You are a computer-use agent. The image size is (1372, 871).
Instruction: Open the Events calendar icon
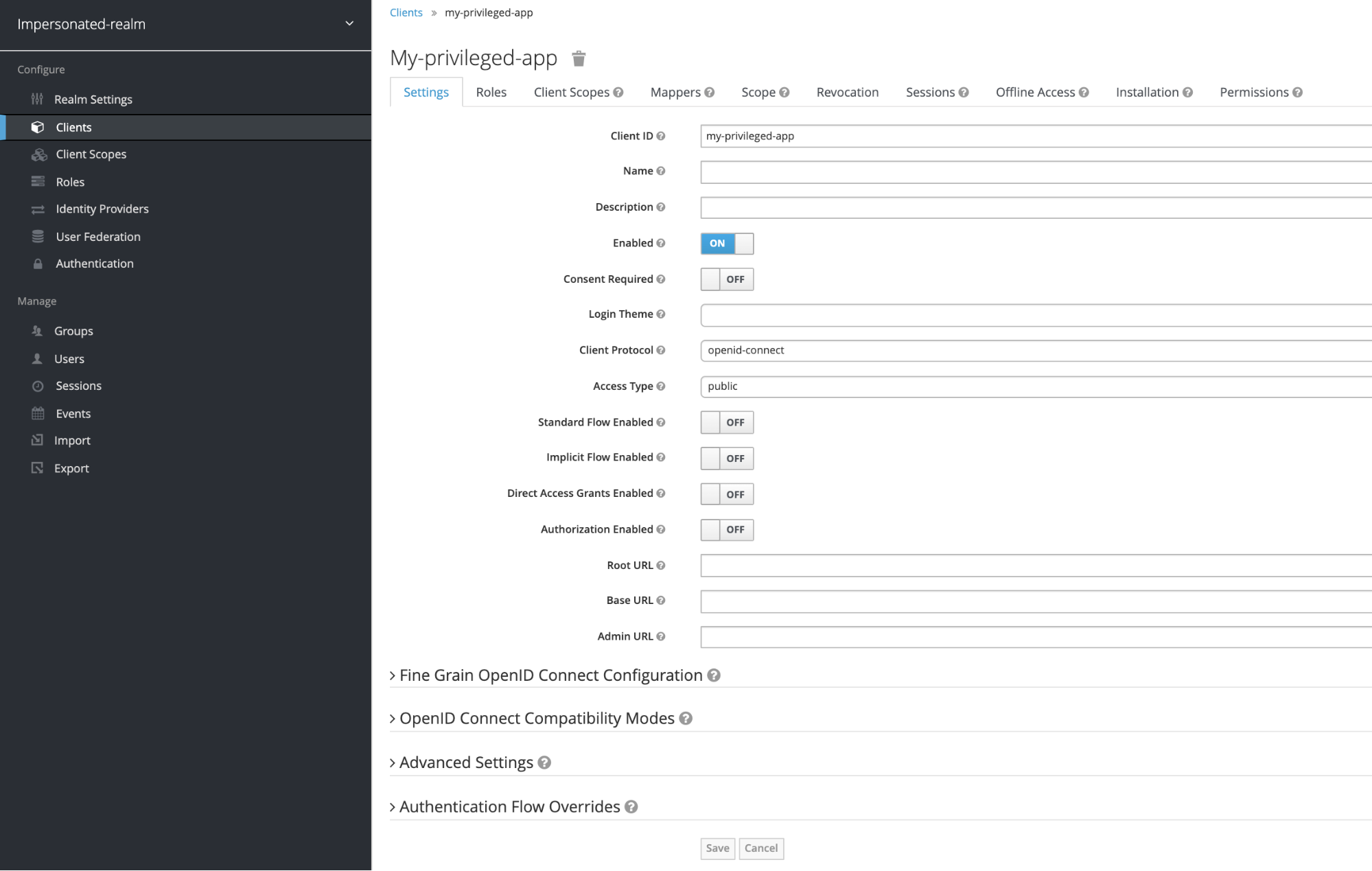tap(38, 413)
